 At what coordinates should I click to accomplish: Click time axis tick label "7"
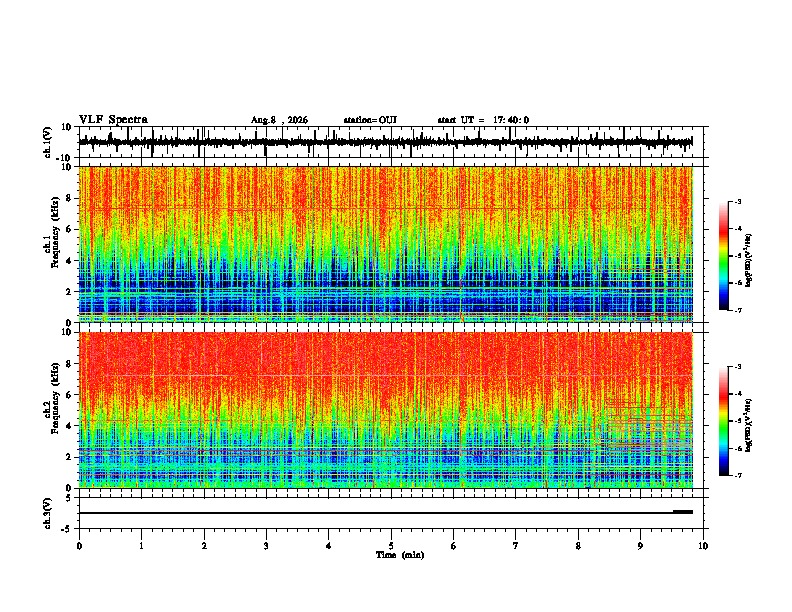(x=516, y=546)
